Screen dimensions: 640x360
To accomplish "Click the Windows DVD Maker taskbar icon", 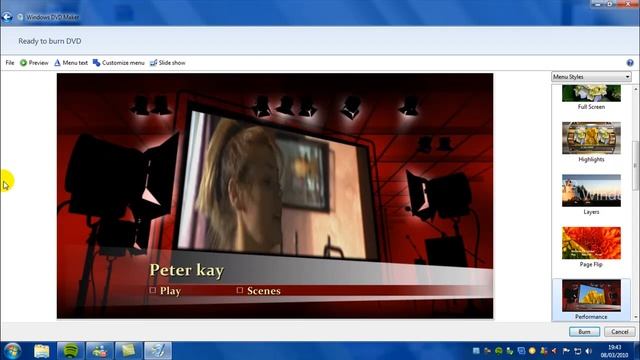I will point(158,351).
